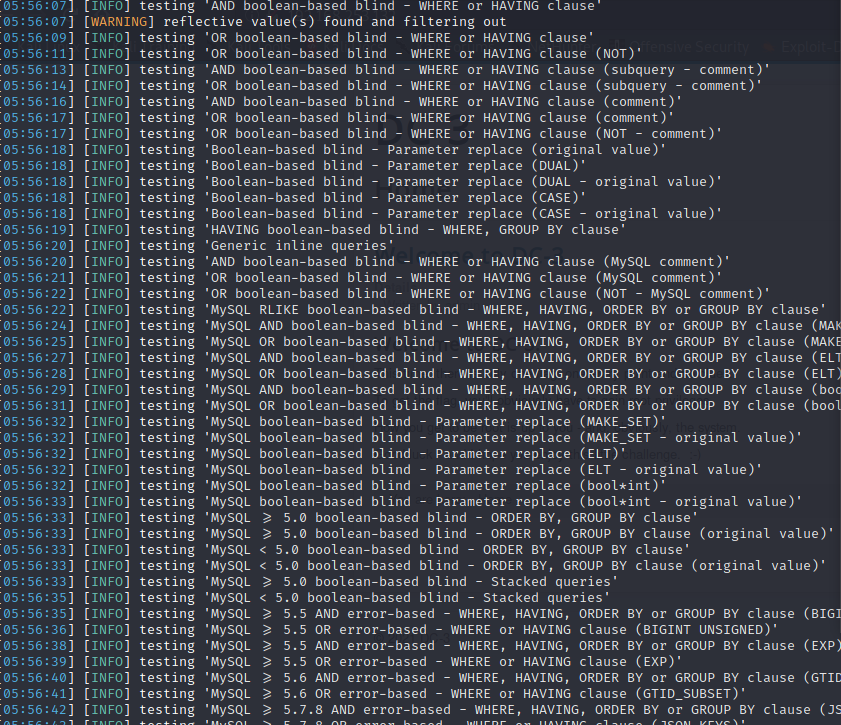Click OR boolean-based blind '(NOT - comment)' line
Screen dimensions: 841x725
coord(362,134)
